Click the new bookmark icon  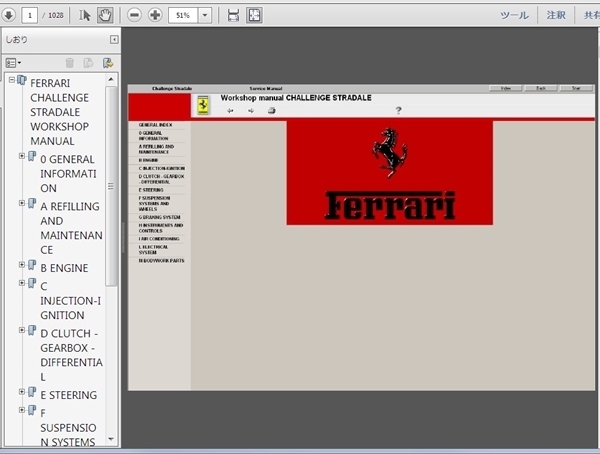tap(88, 63)
